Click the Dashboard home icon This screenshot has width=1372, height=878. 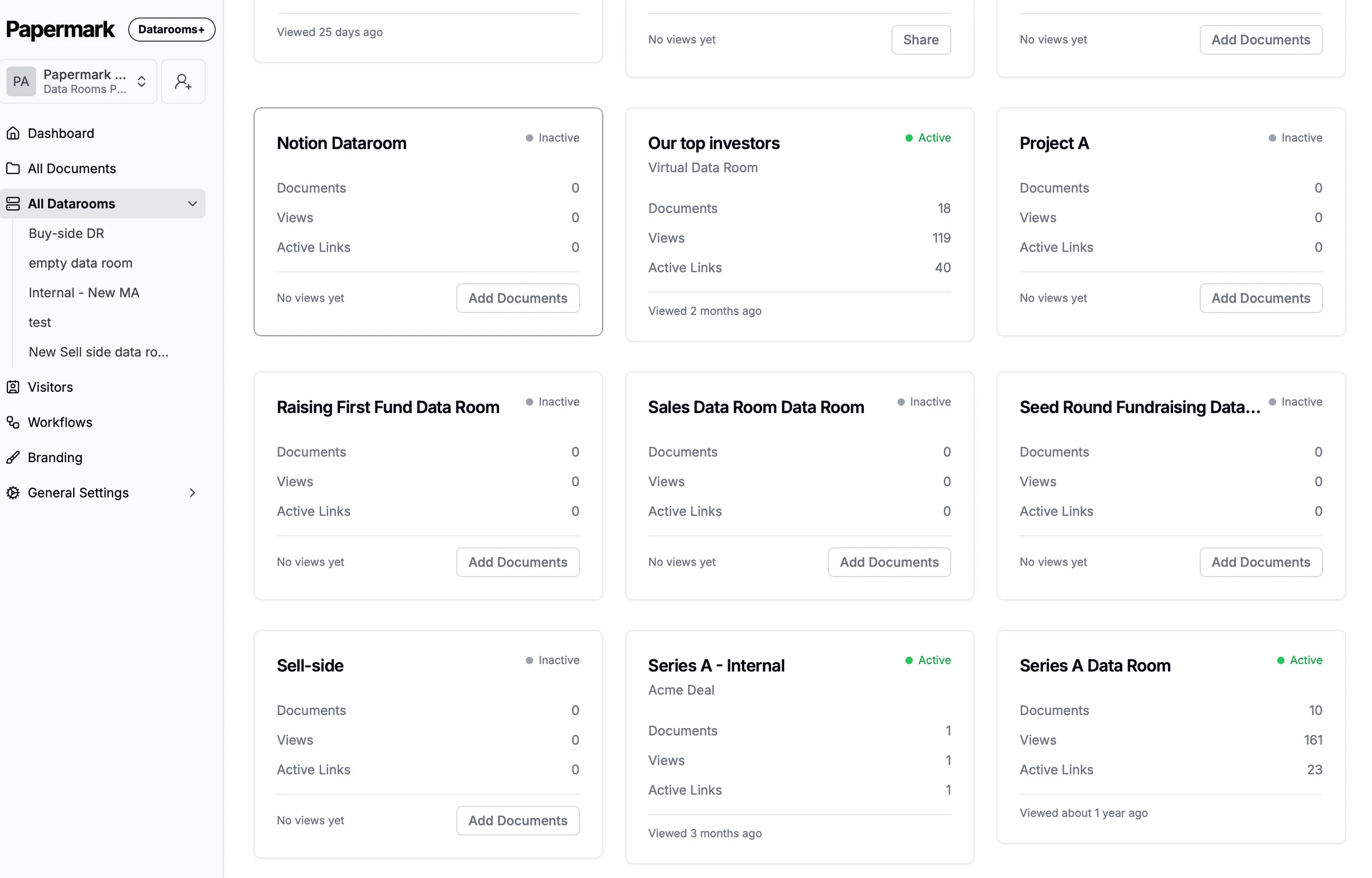[13, 133]
